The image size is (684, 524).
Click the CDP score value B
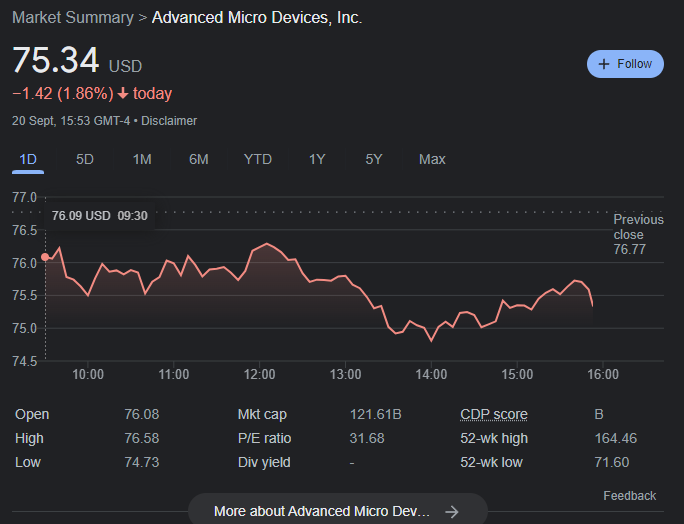tap(599, 414)
